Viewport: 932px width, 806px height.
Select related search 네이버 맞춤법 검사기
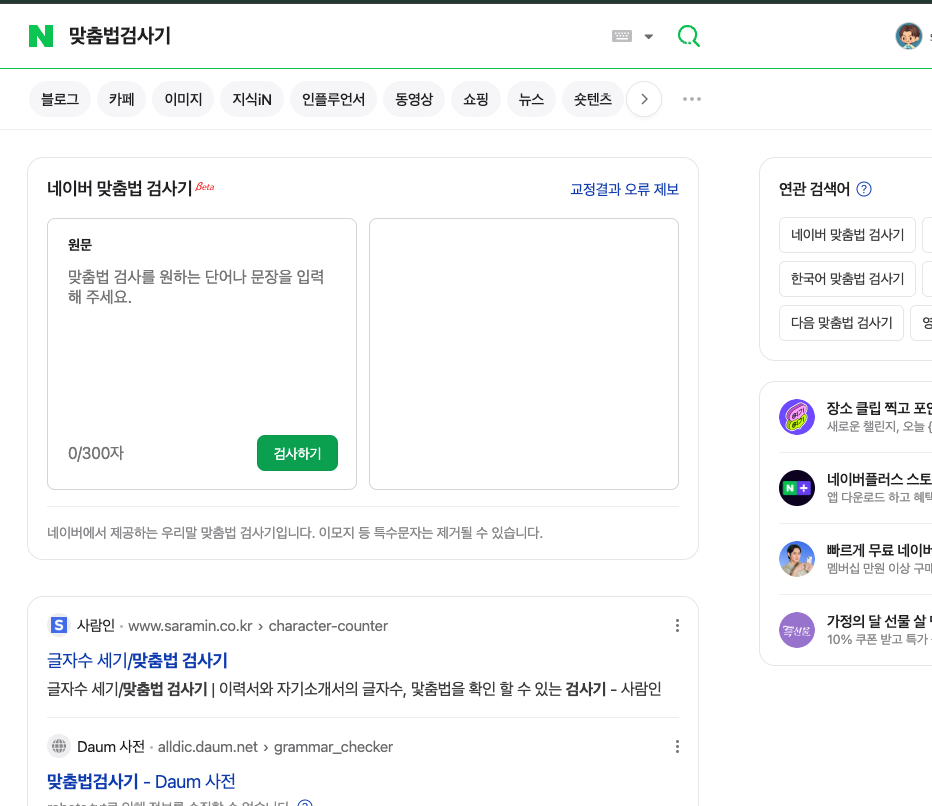pos(847,235)
